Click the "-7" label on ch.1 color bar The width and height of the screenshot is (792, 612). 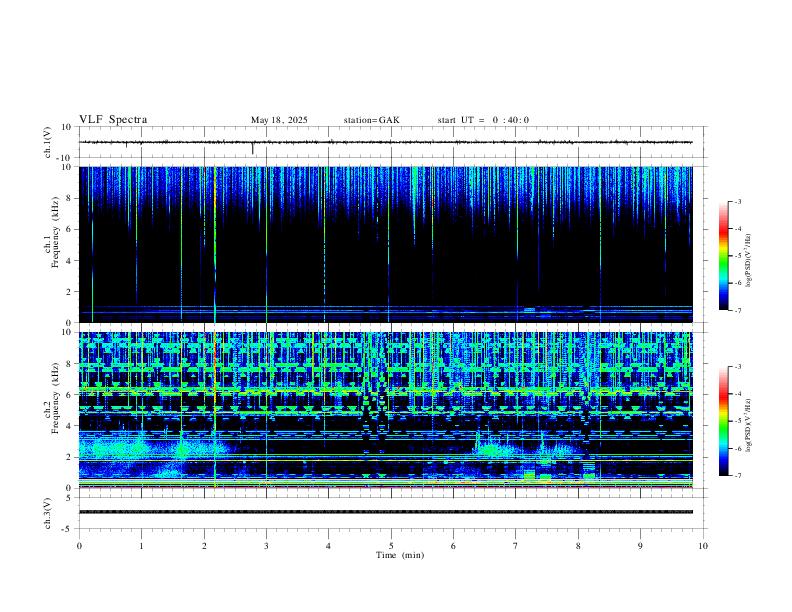click(737, 310)
